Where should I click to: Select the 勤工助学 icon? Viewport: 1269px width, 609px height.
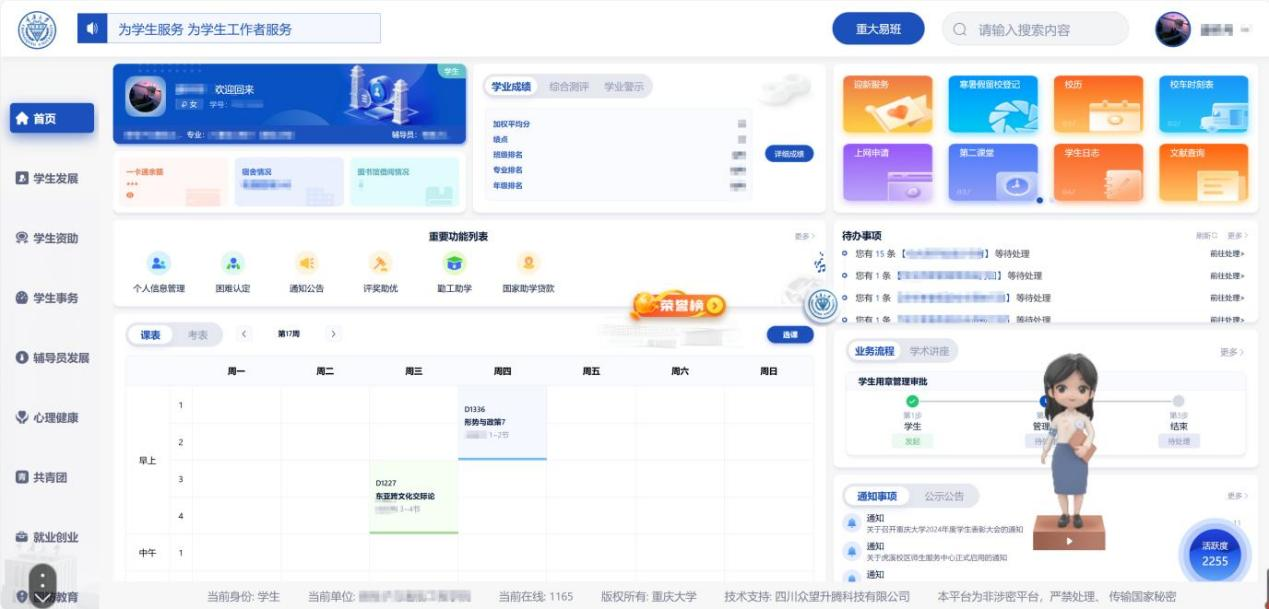(x=454, y=264)
